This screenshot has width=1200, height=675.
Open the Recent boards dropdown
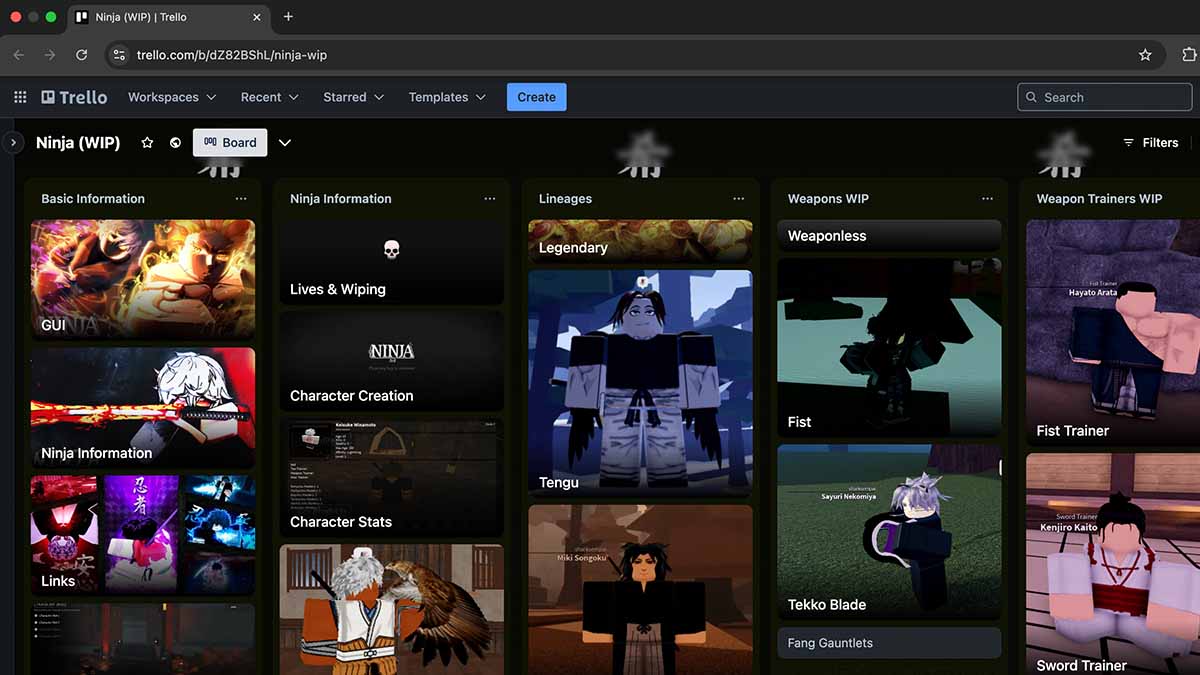click(269, 97)
